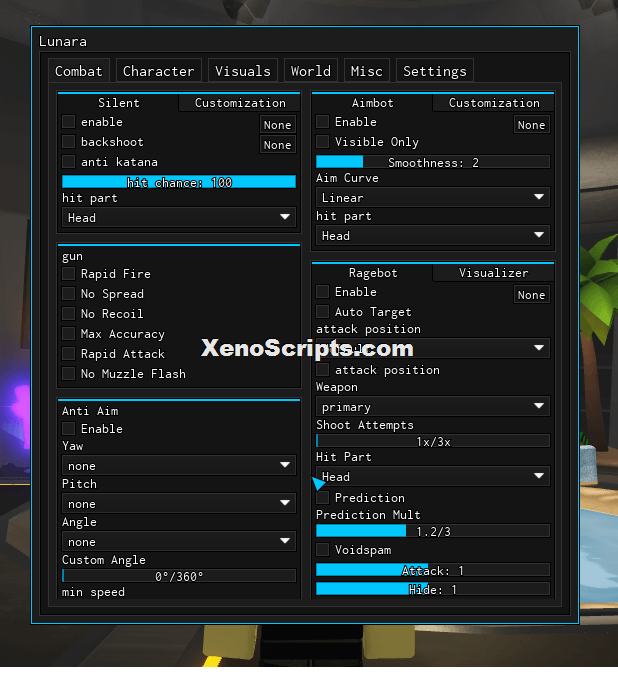
Task: Tick the Anti Aim Enable checkbox
Action: [68, 429]
